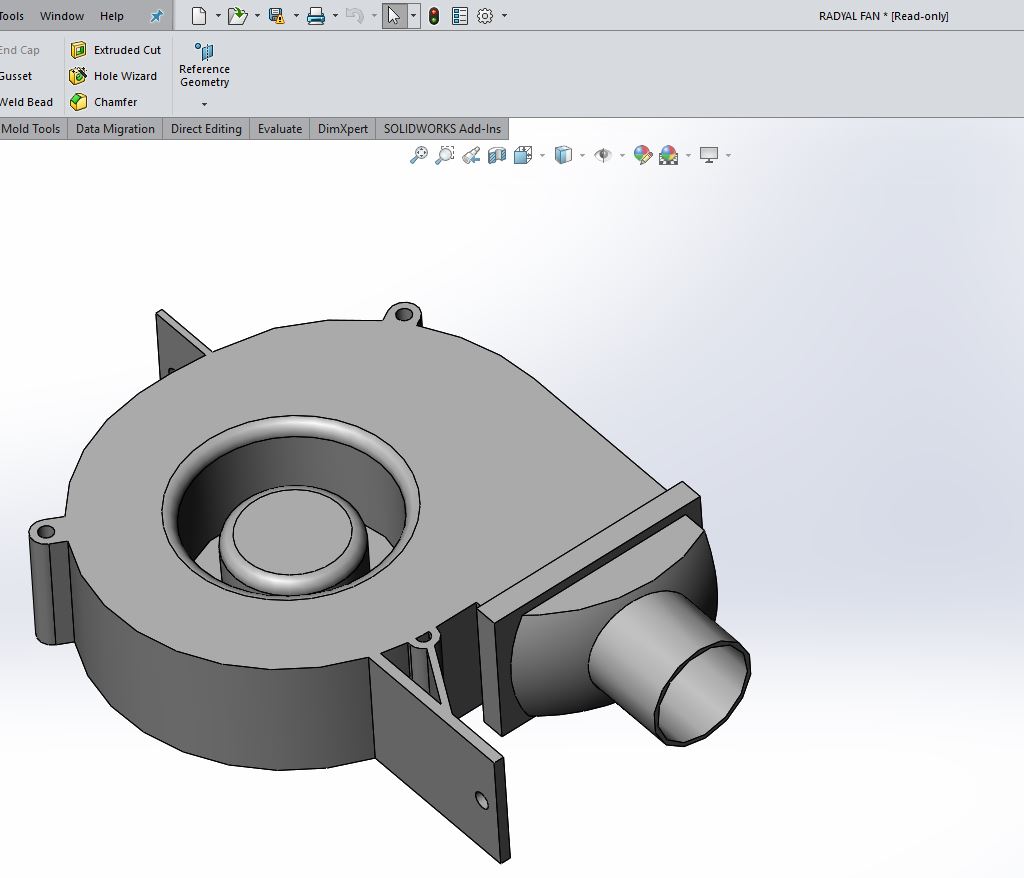Click the RADYAL FAN document title
The width and height of the screenshot is (1024, 878).
pos(884,16)
